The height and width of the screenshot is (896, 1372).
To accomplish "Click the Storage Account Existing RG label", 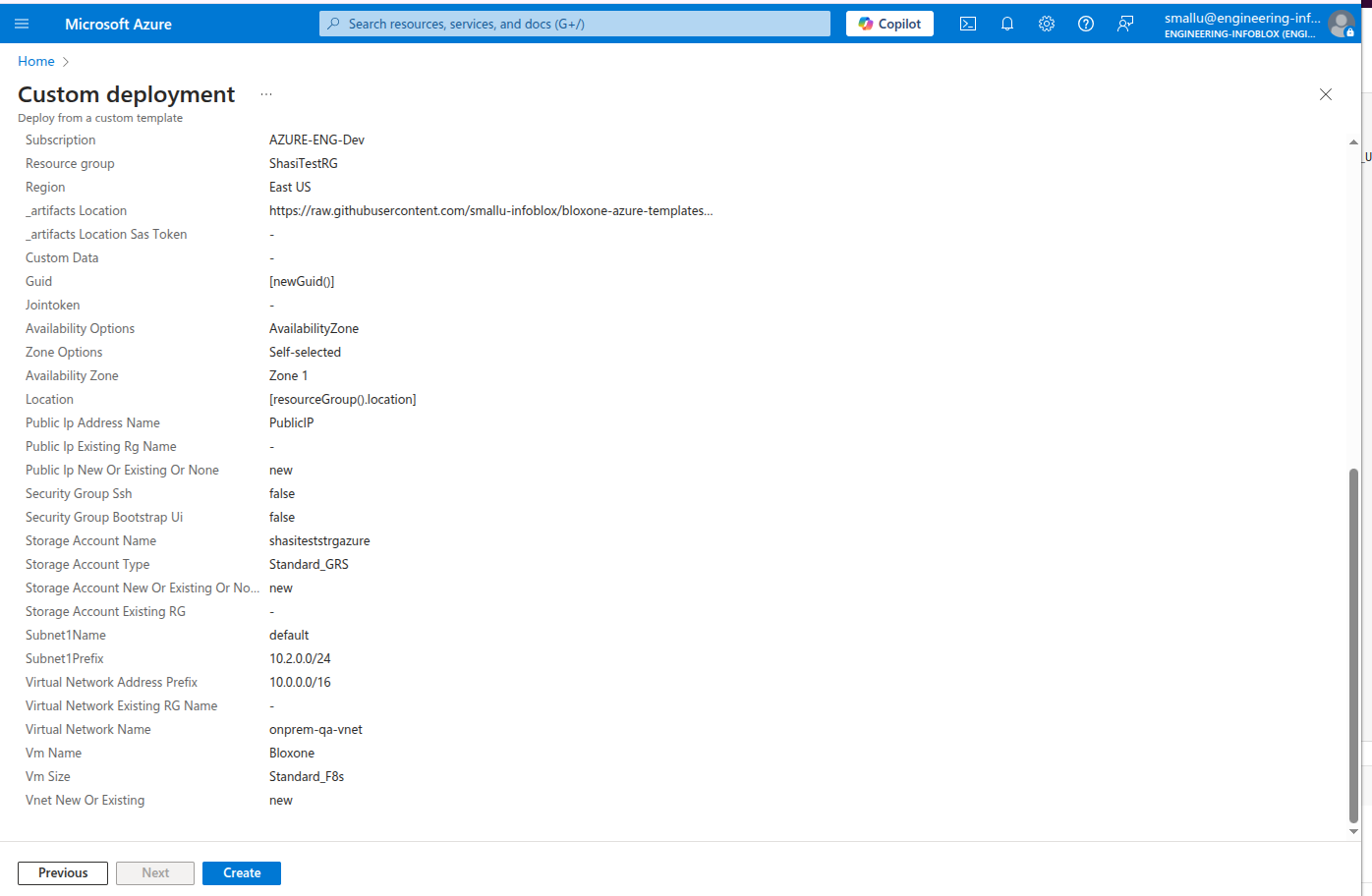I will tap(105, 611).
